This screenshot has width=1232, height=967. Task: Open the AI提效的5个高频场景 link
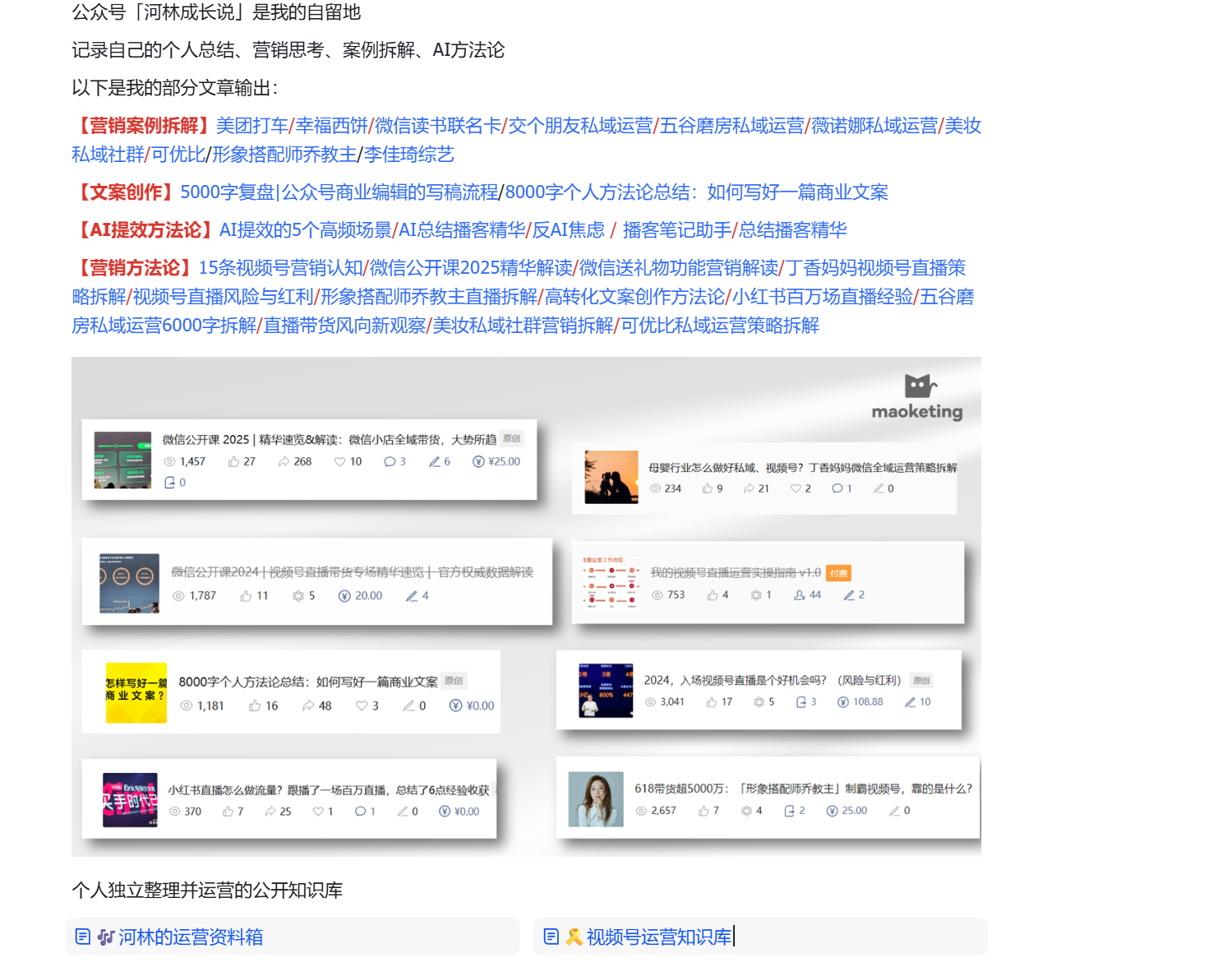(x=306, y=230)
